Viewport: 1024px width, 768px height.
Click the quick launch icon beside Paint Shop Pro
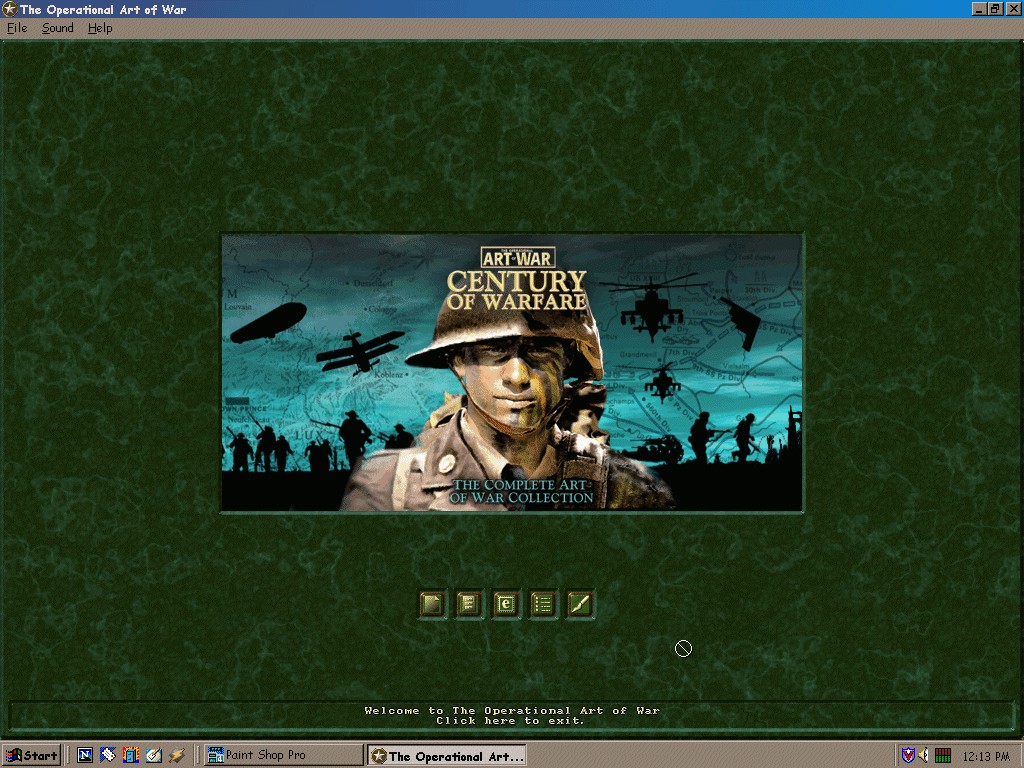(x=176, y=756)
